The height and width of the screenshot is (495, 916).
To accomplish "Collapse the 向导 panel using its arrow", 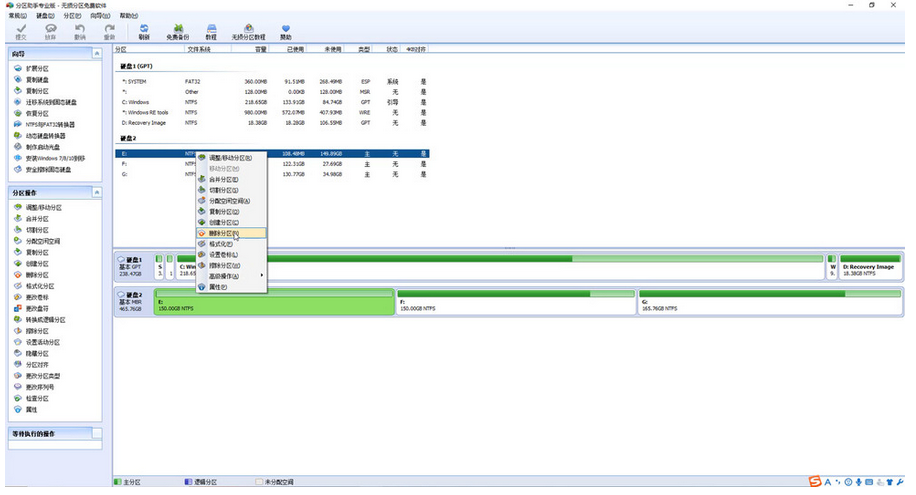I will tap(96, 52).
